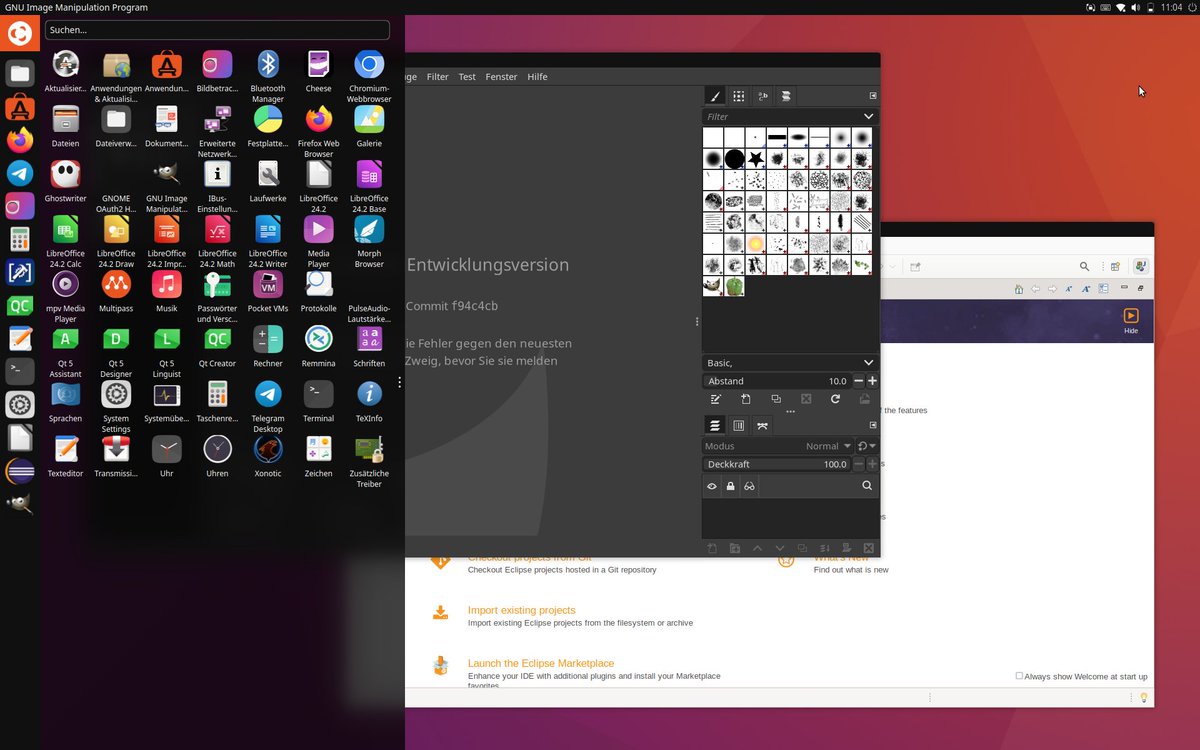Open the Modus blend mode dropdown showing Normal
The width and height of the screenshot is (1200, 750).
click(830, 446)
